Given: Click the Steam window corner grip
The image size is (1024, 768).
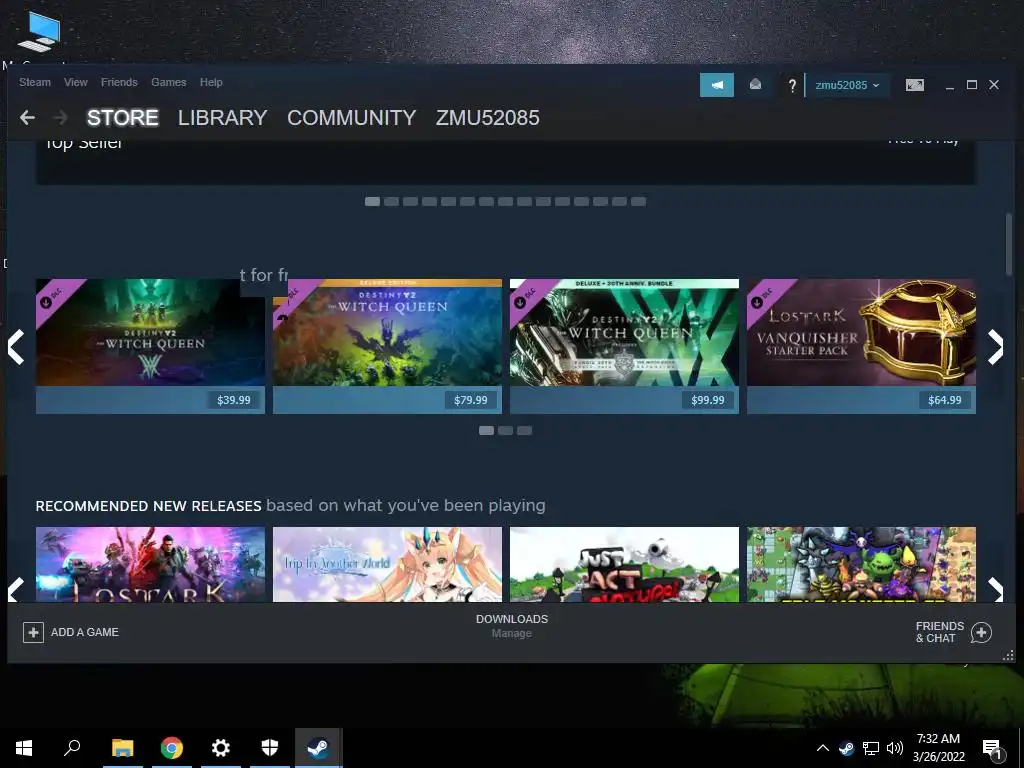Looking at the screenshot, I should (1008, 656).
